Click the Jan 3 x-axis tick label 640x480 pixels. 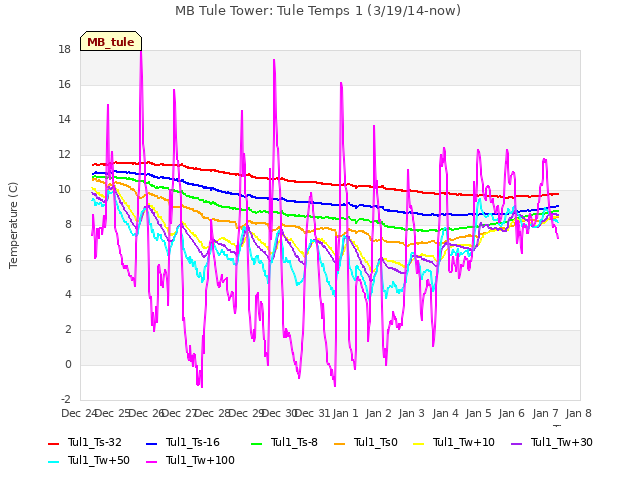click(411, 414)
